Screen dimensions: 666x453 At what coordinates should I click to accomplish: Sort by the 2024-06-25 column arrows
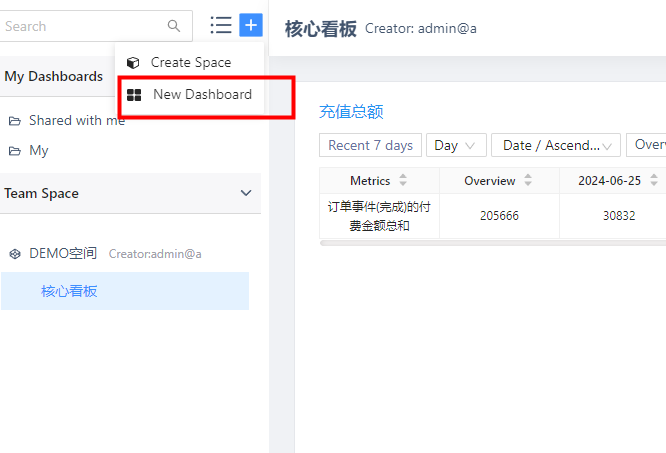[654, 181]
